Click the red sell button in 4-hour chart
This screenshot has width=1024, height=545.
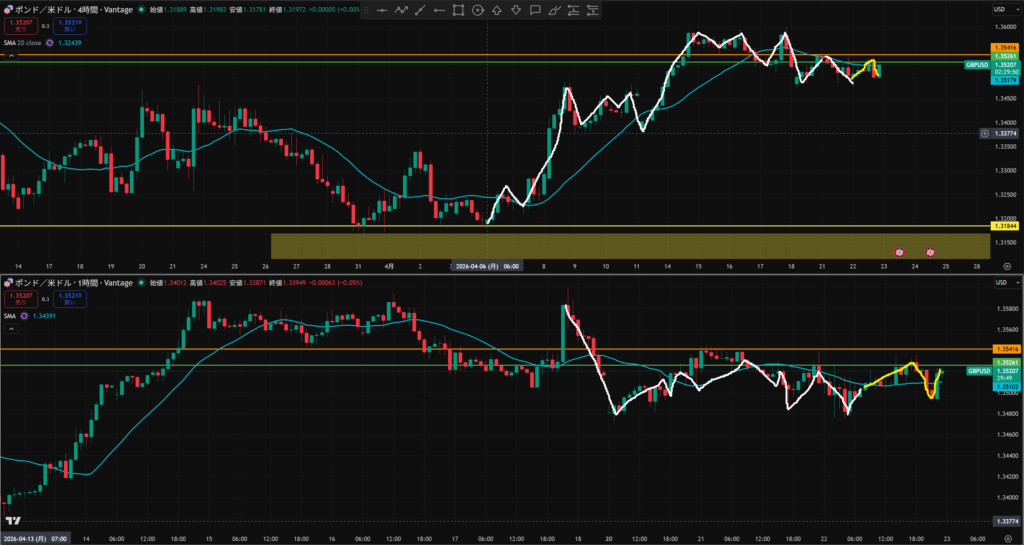click(x=20, y=26)
